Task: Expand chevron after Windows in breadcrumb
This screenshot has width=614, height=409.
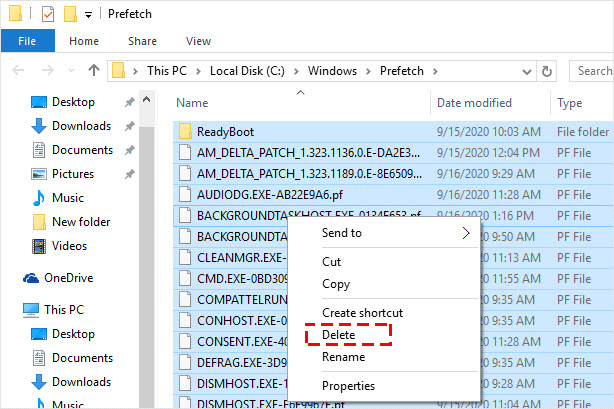Action: 368,71
